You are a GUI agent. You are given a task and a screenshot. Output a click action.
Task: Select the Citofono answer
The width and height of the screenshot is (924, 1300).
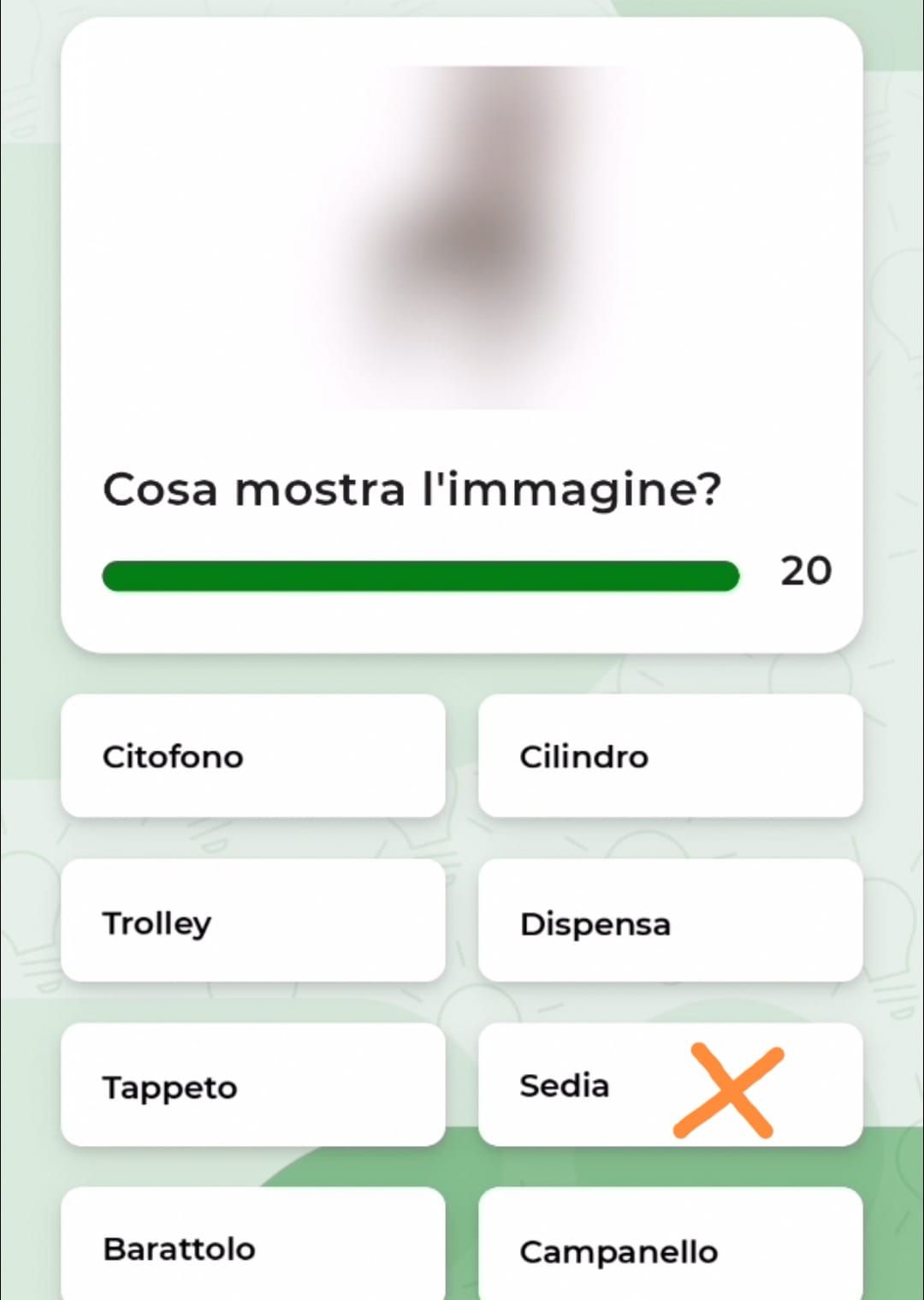[x=252, y=756]
